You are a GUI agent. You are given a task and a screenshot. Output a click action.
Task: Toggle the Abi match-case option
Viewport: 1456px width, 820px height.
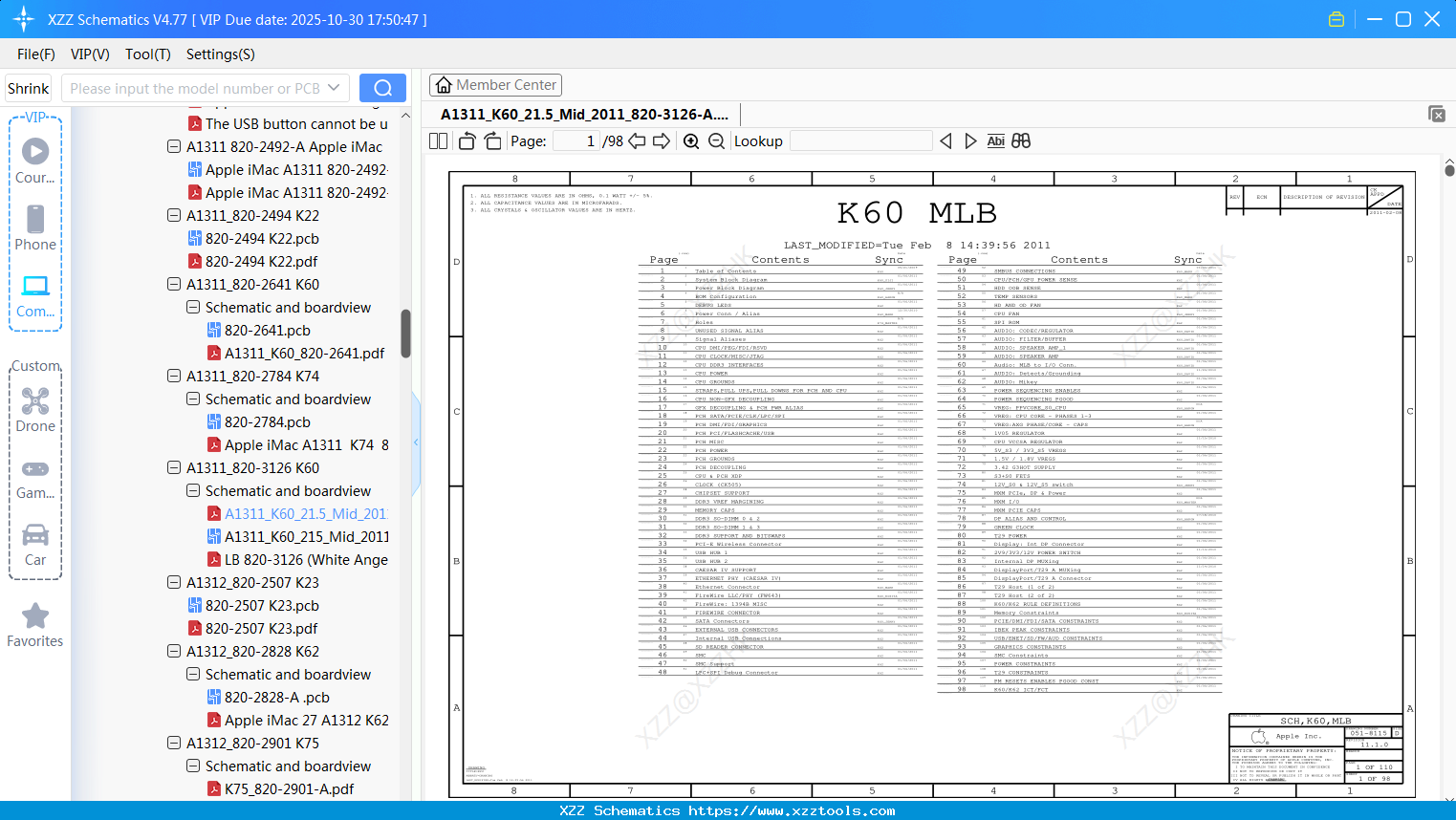click(995, 140)
